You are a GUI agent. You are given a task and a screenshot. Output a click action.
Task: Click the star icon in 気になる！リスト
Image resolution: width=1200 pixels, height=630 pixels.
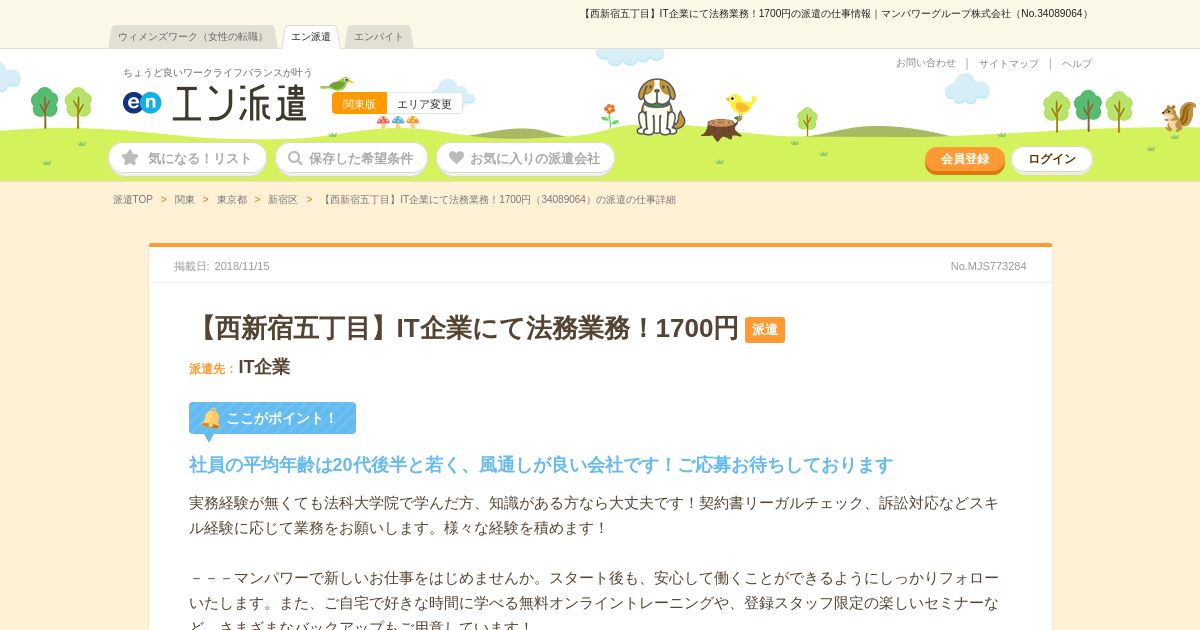coord(130,157)
